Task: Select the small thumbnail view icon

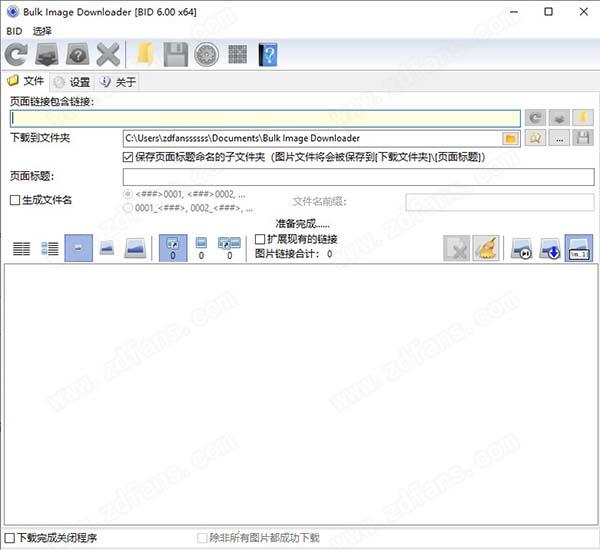Action: tap(78, 248)
